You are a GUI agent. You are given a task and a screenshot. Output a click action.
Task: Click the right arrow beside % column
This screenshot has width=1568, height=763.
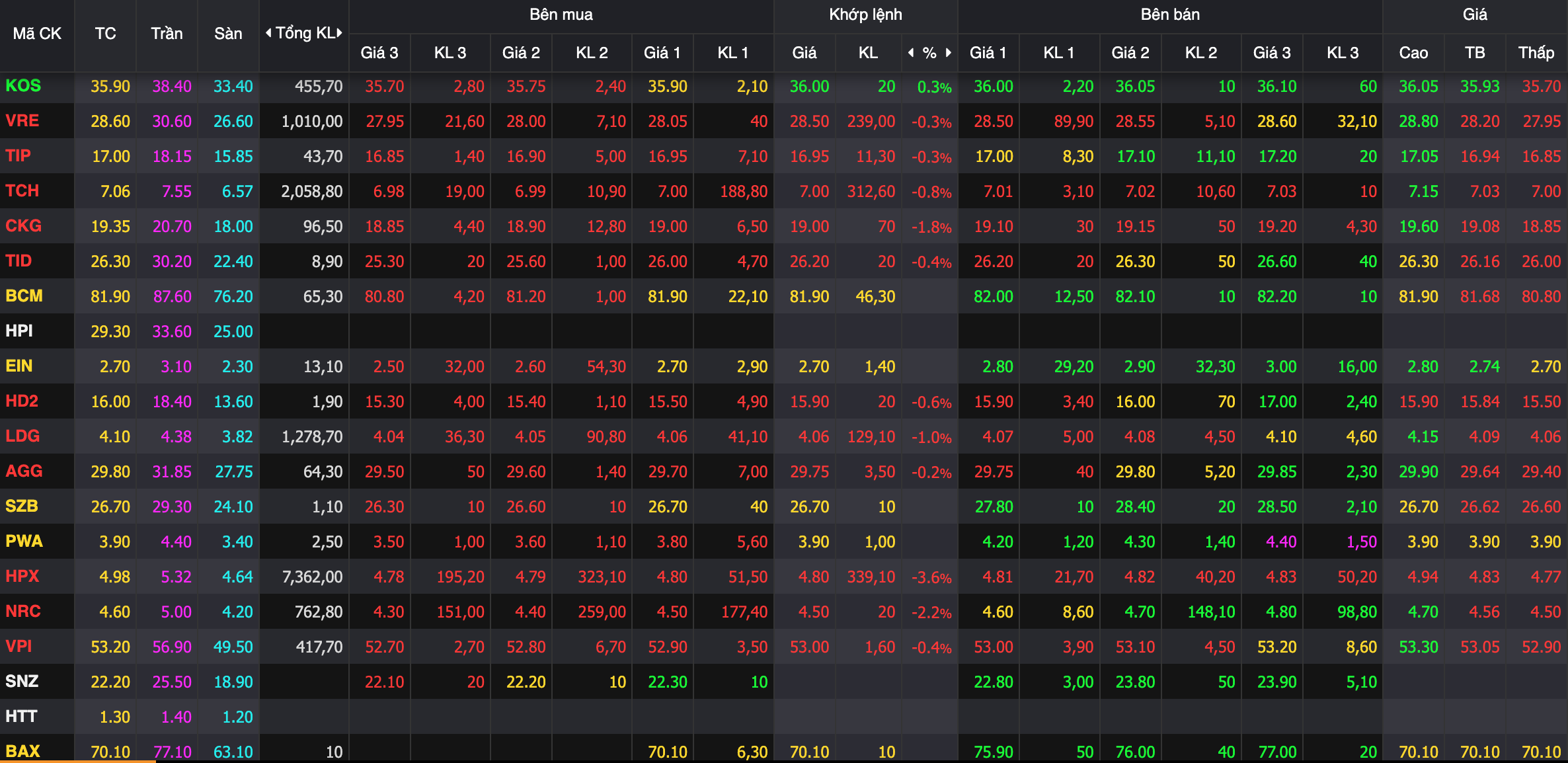(949, 52)
